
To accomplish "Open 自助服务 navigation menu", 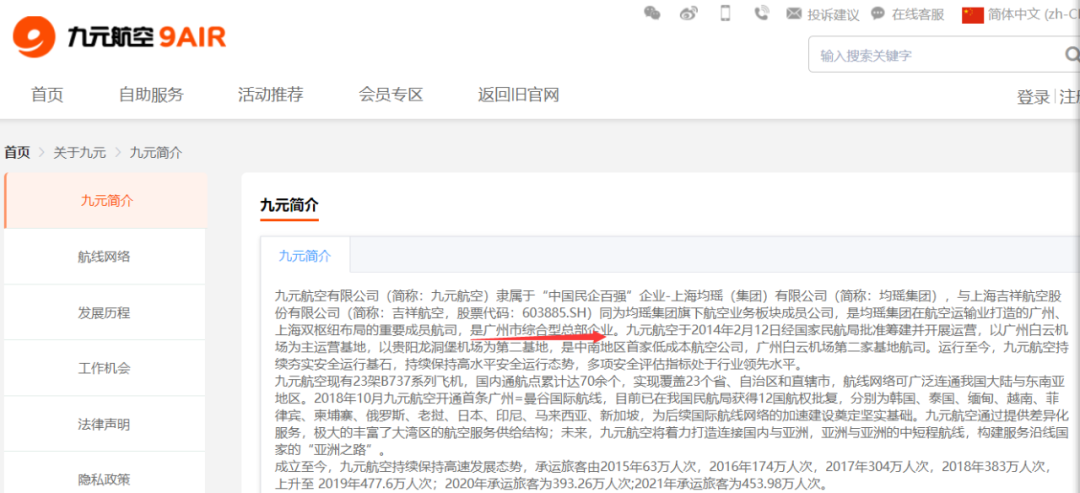I will 151,95.
